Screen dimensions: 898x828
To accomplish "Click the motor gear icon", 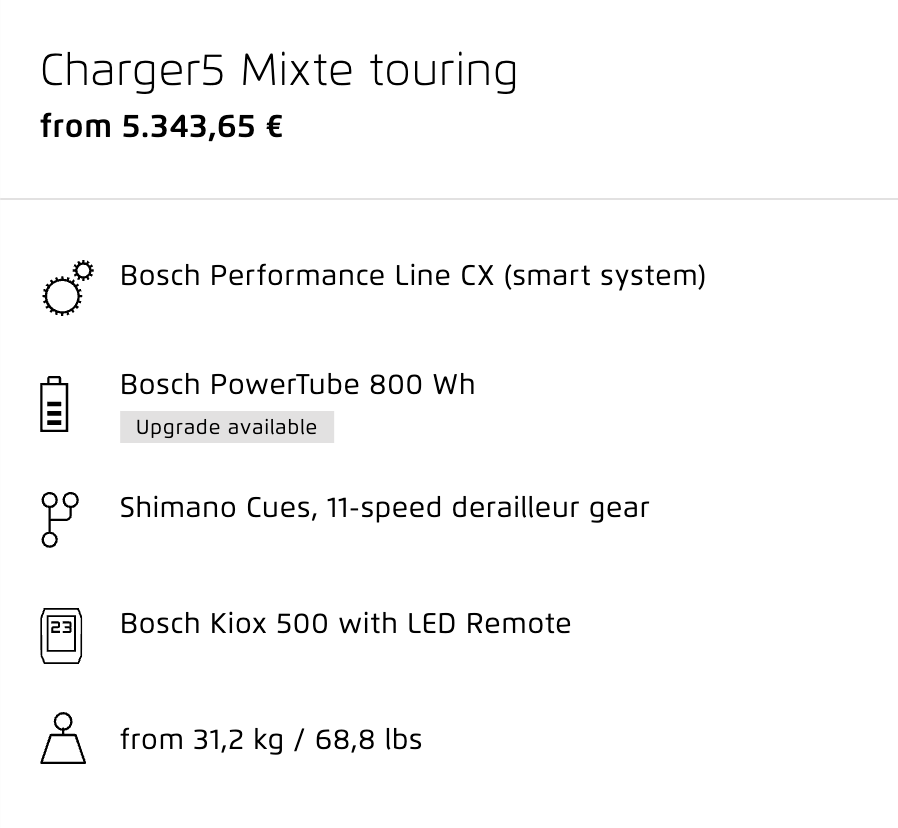I will click(68, 288).
